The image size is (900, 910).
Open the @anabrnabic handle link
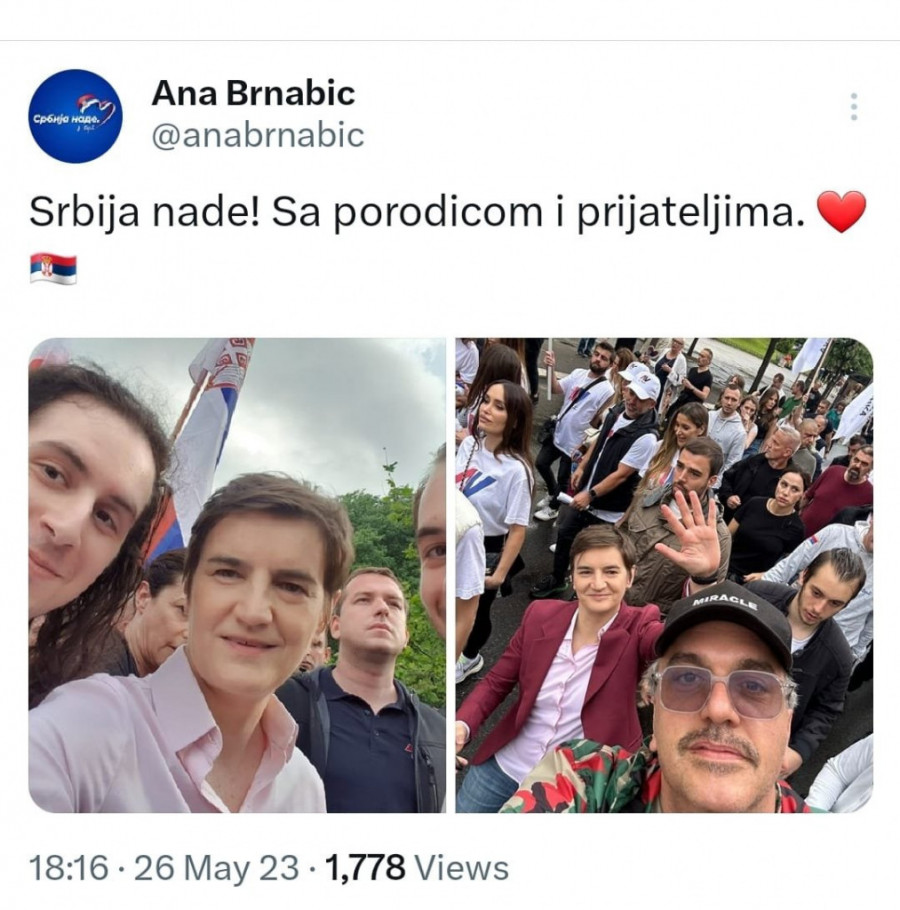coord(258,135)
